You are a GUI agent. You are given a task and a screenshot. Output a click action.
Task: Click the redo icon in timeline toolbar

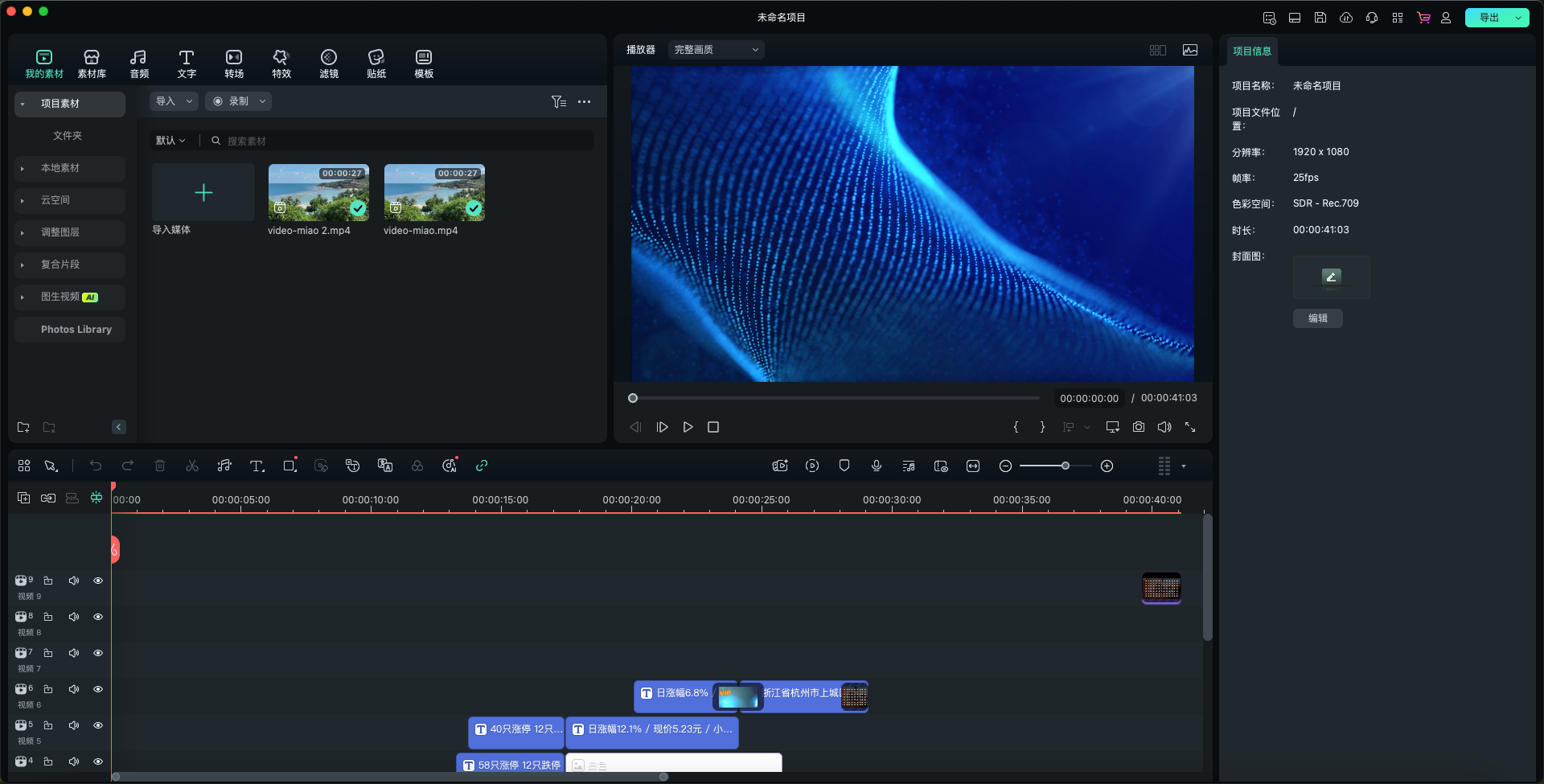pos(128,466)
